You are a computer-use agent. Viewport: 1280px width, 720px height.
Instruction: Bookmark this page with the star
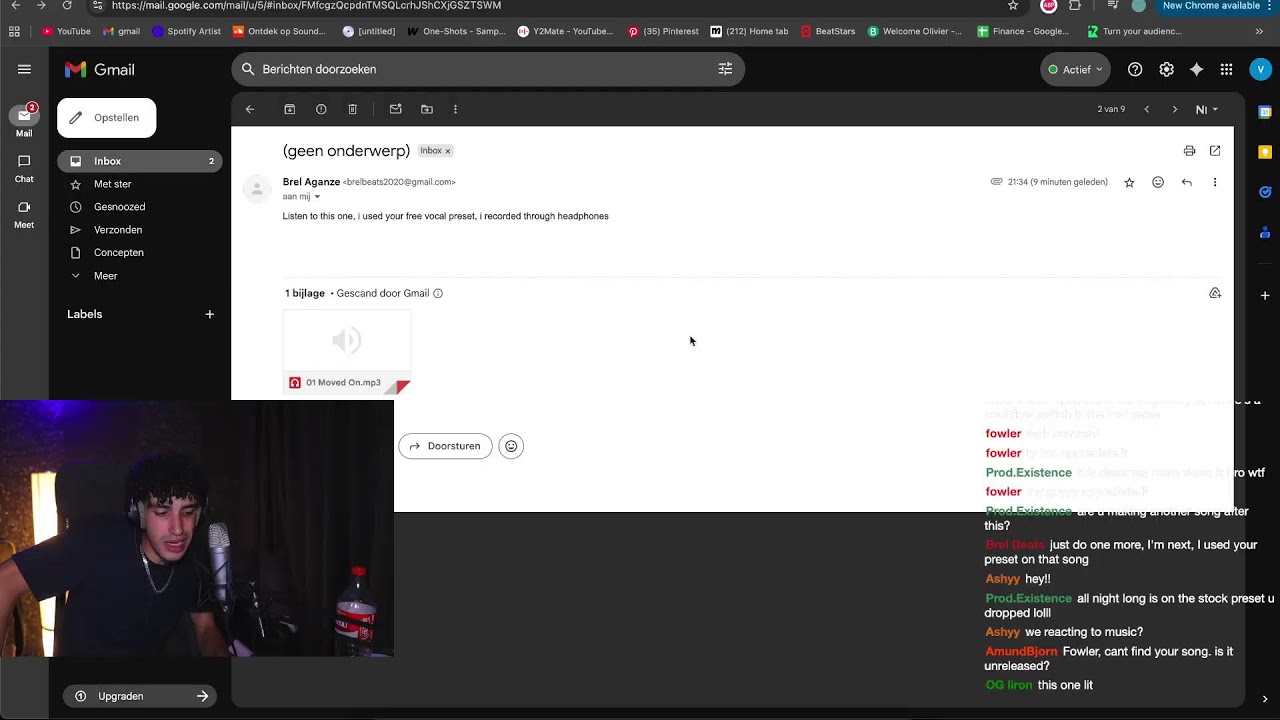[1013, 6]
